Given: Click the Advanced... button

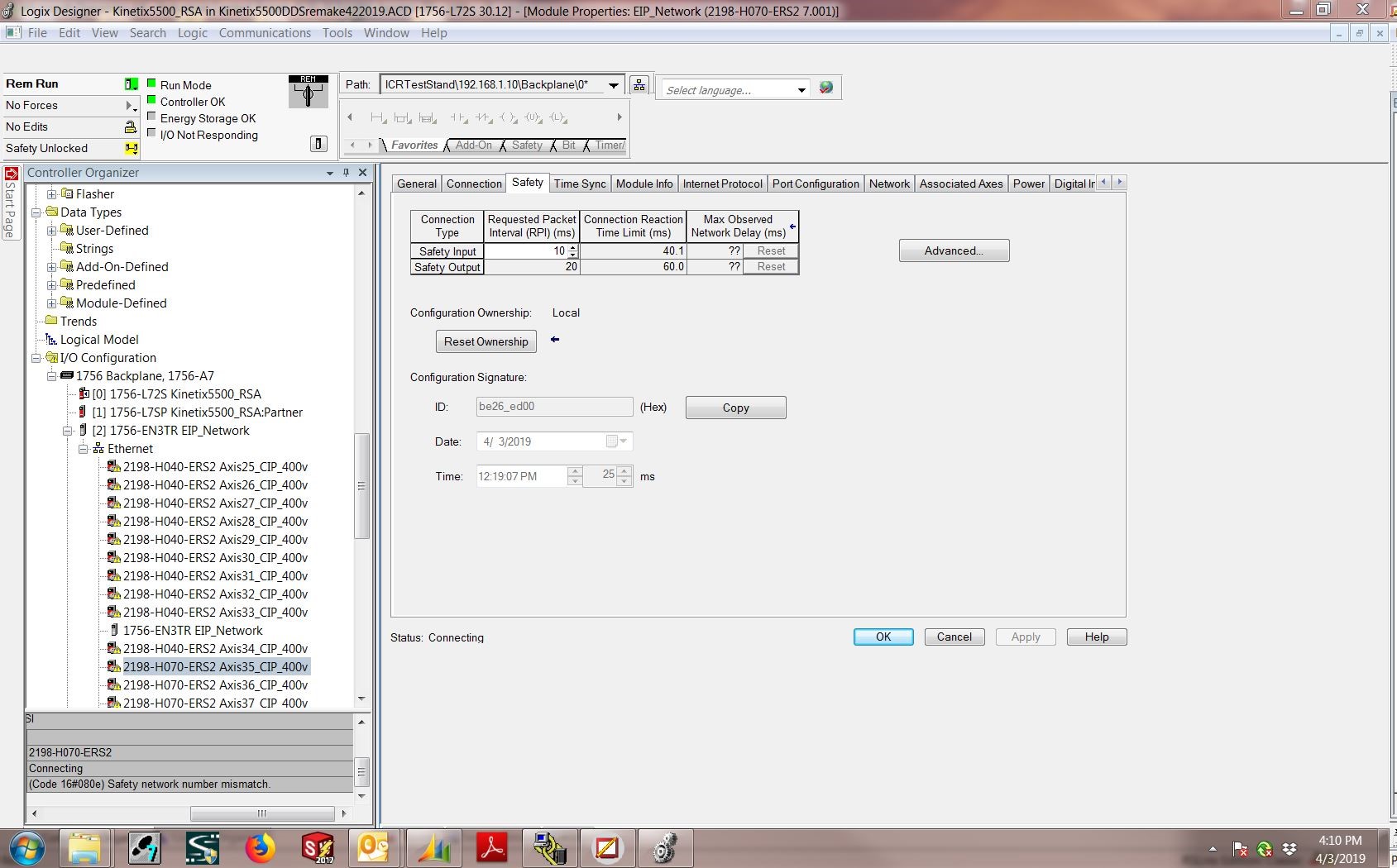Looking at the screenshot, I should pyautogui.click(x=954, y=250).
